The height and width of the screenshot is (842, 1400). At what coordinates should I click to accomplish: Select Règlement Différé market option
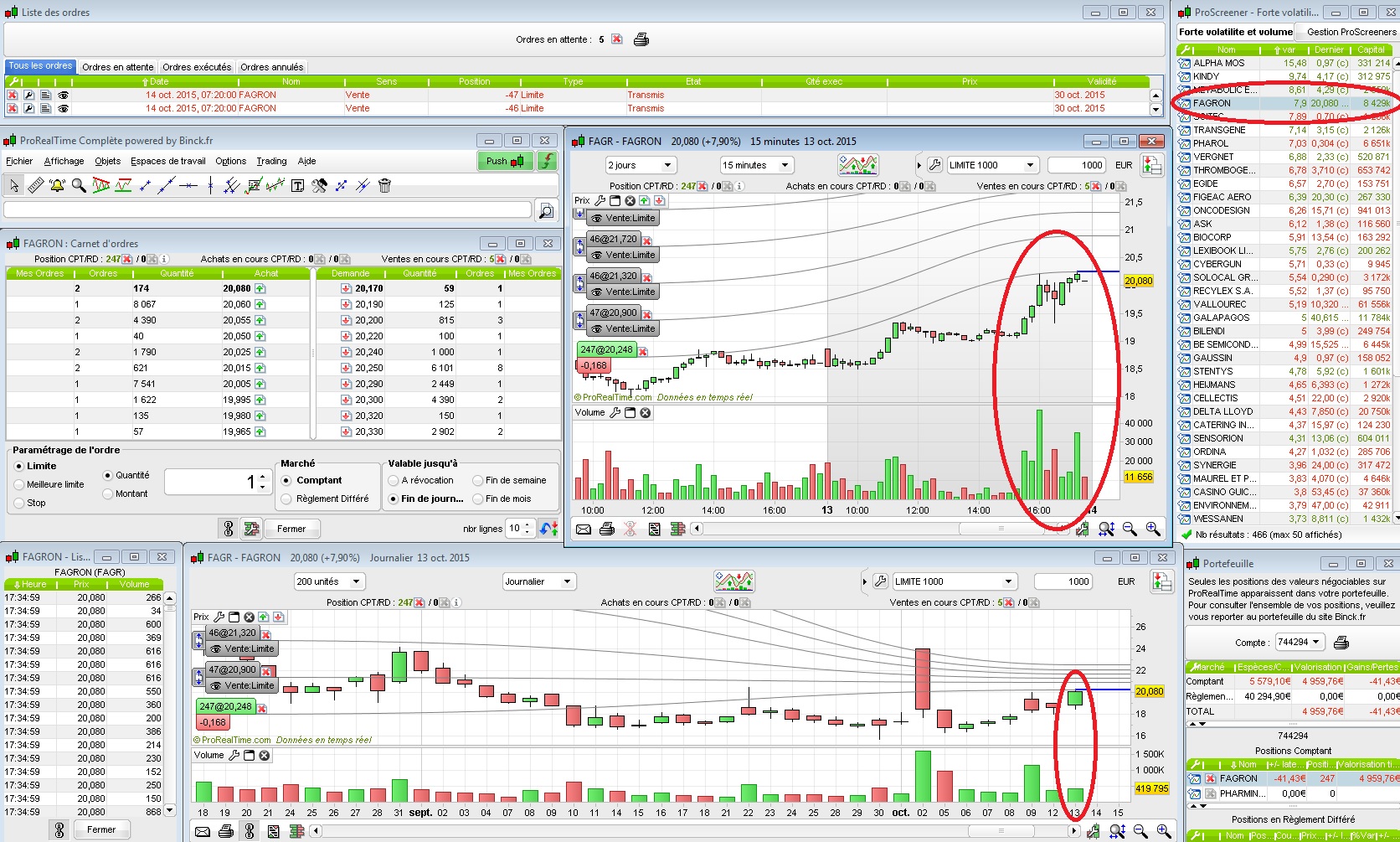point(286,498)
